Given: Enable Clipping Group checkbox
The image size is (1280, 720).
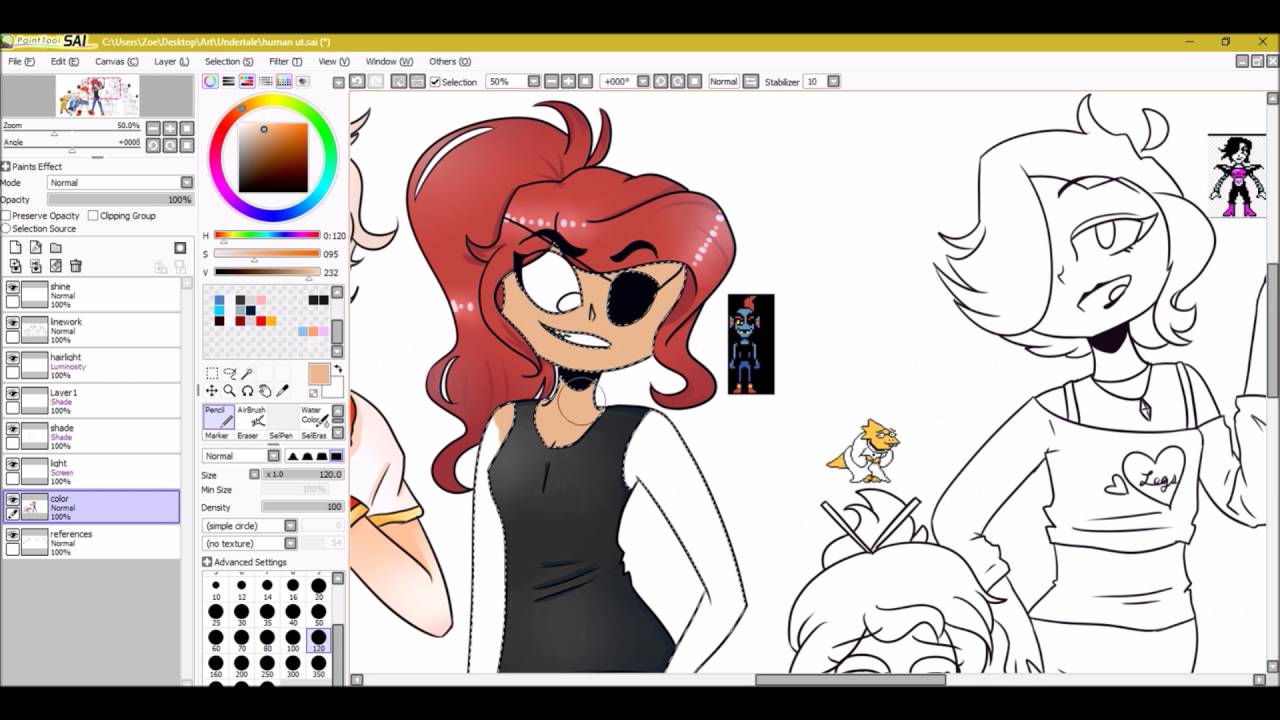Looking at the screenshot, I should click(93, 216).
